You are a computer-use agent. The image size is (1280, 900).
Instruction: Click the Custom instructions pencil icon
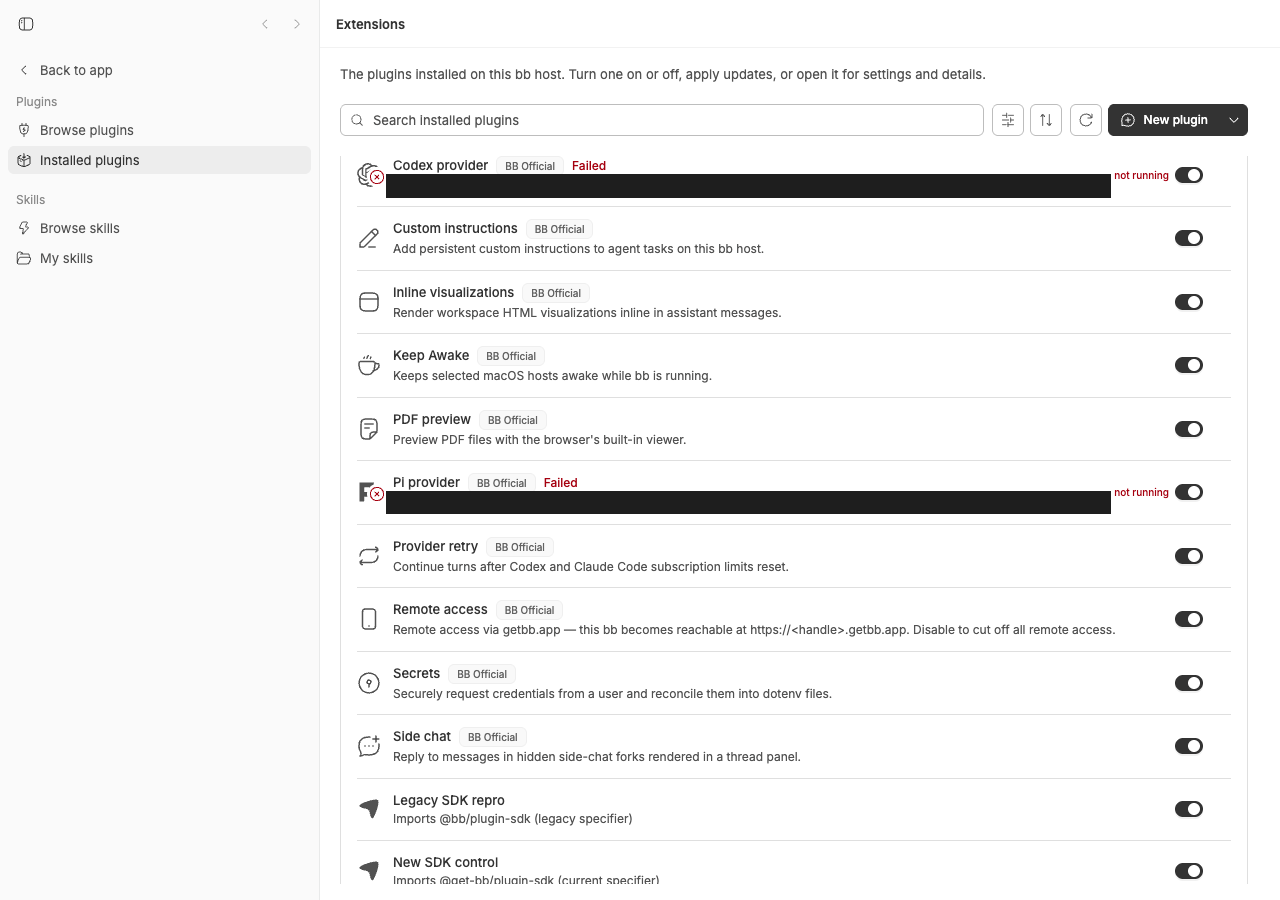tap(369, 238)
